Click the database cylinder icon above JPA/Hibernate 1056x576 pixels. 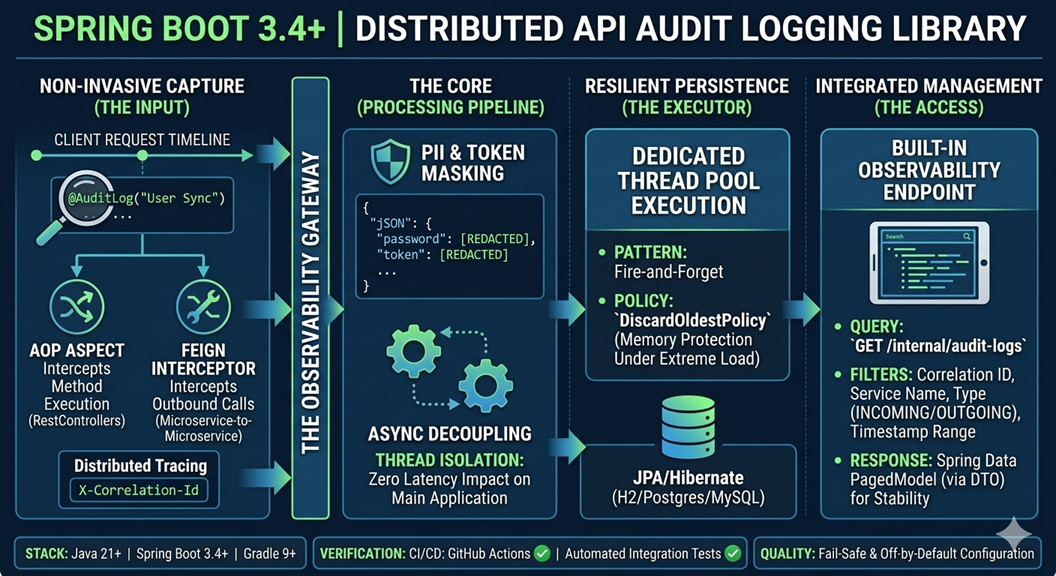pyautogui.click(x=688, y=428)
